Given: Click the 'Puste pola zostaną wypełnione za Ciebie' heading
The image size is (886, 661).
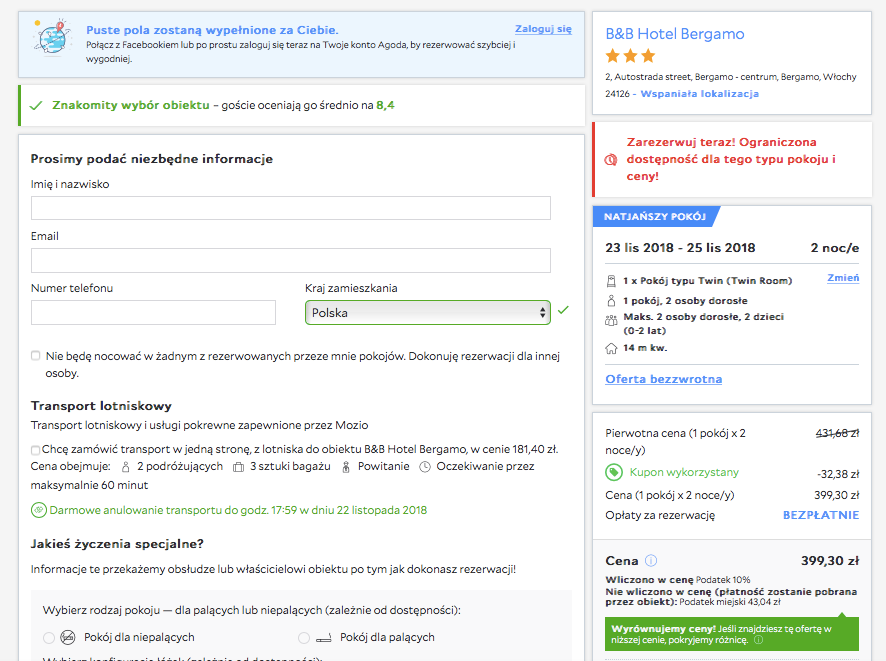Looking at the screenshot, I should [x=212, y=30].
